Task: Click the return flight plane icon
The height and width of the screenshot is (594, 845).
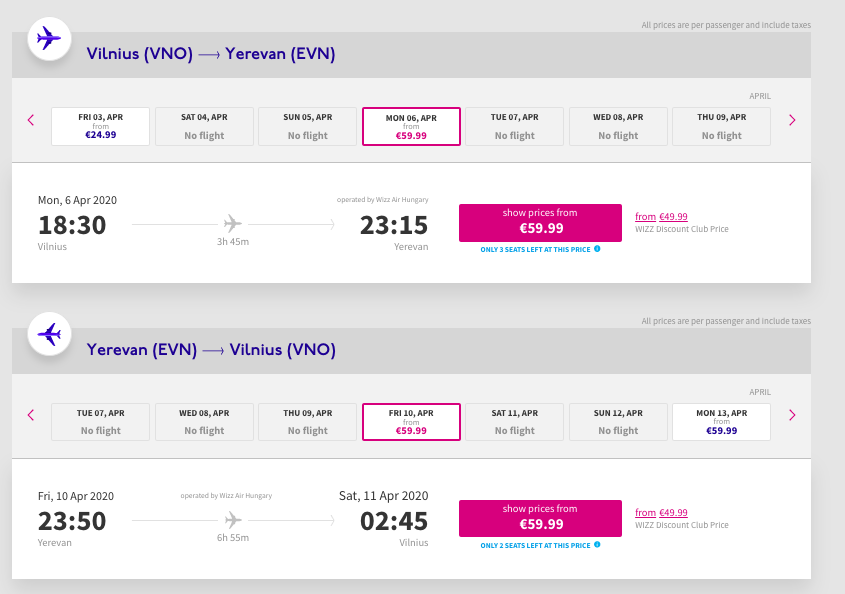Action: [x=49, y=334]
